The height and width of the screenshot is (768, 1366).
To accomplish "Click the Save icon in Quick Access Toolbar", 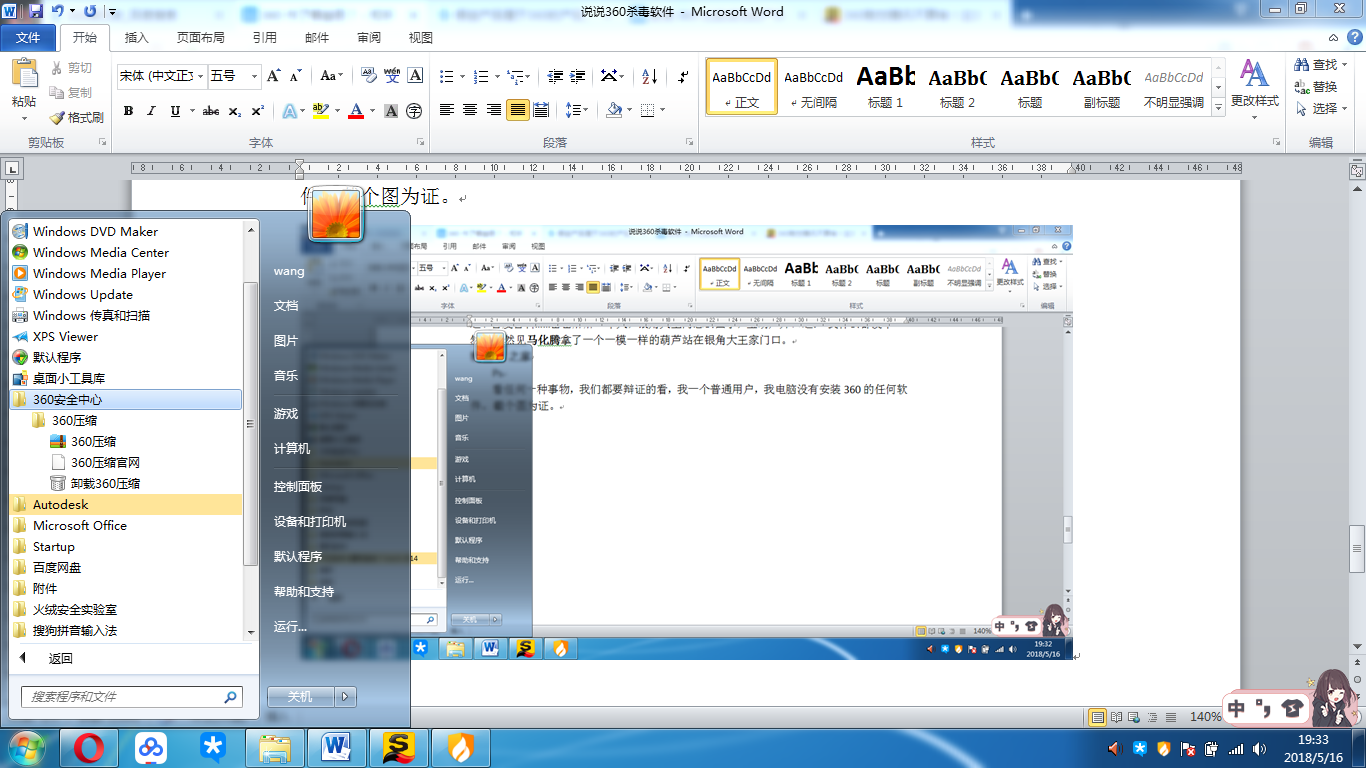I will pyautogui.click(x=36, y=11).
